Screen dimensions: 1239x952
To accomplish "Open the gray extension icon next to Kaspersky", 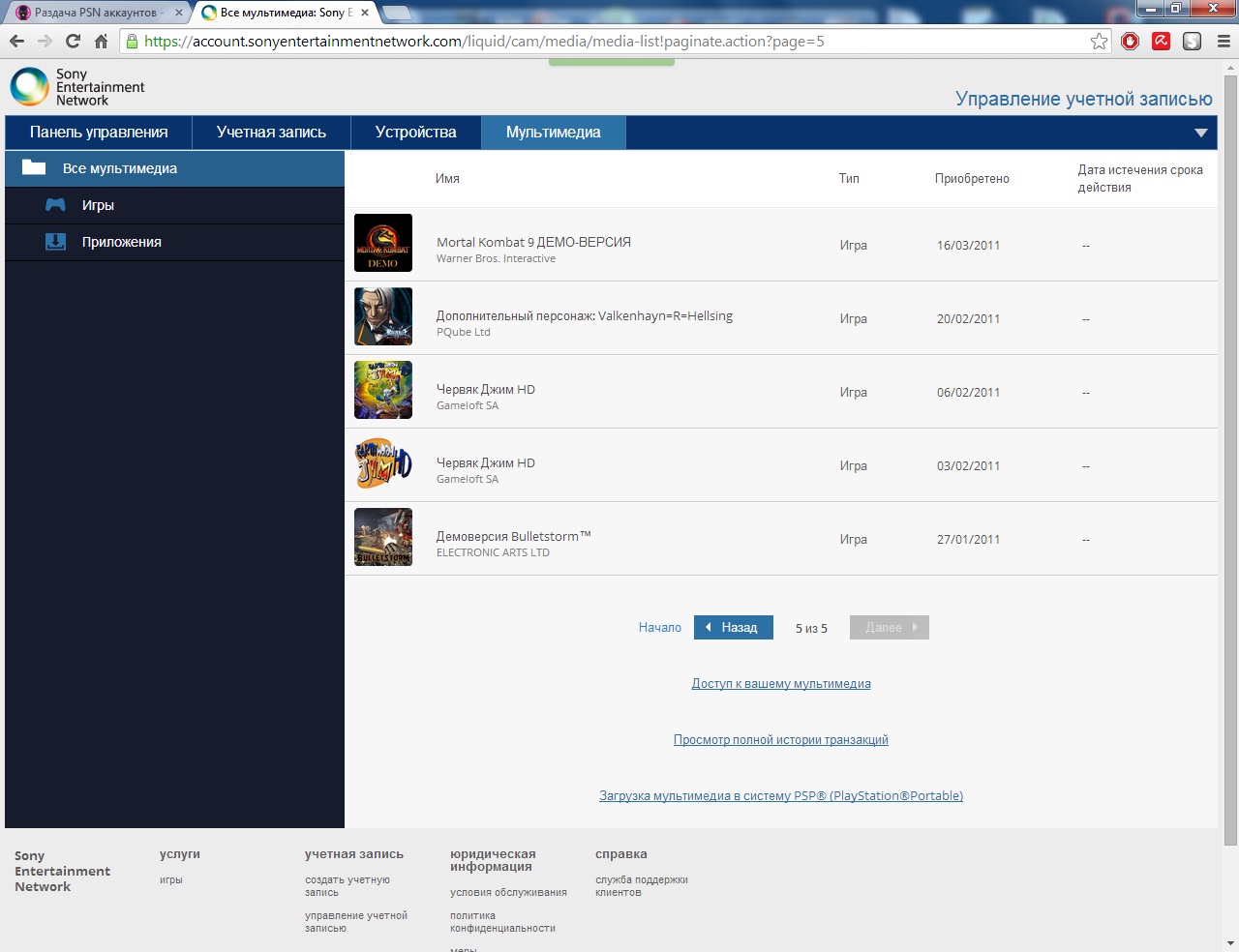I will click(x=1192, y=41).
